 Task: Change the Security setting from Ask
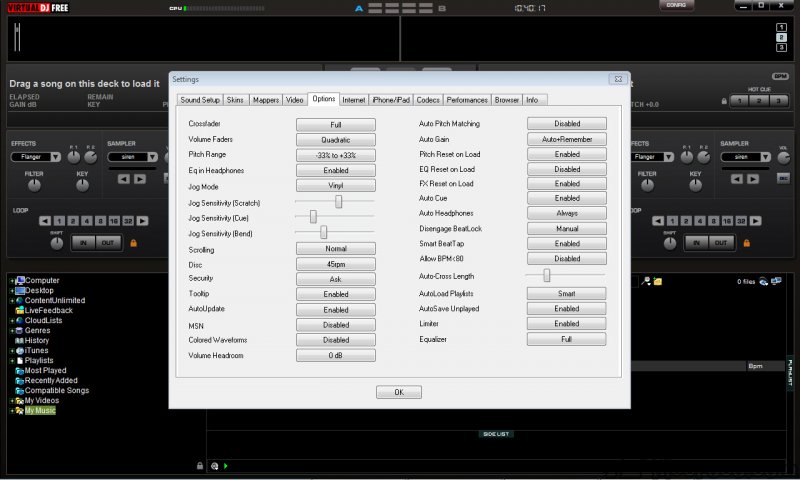point(336,279)
